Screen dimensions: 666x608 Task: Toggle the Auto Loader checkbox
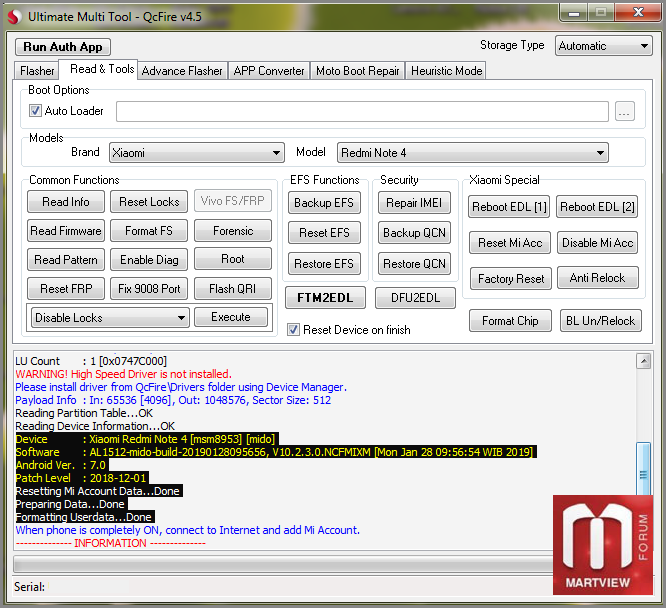point(35,111)
